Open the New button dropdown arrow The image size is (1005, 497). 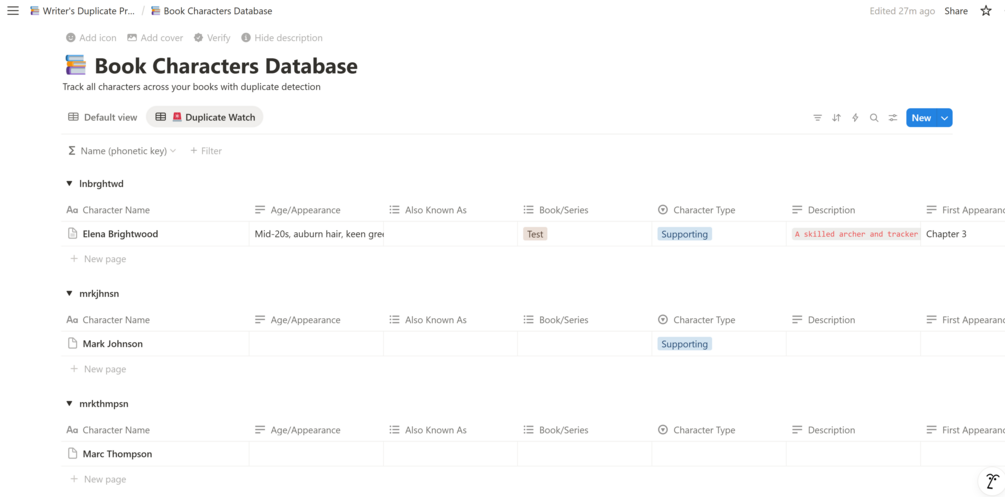944,118
